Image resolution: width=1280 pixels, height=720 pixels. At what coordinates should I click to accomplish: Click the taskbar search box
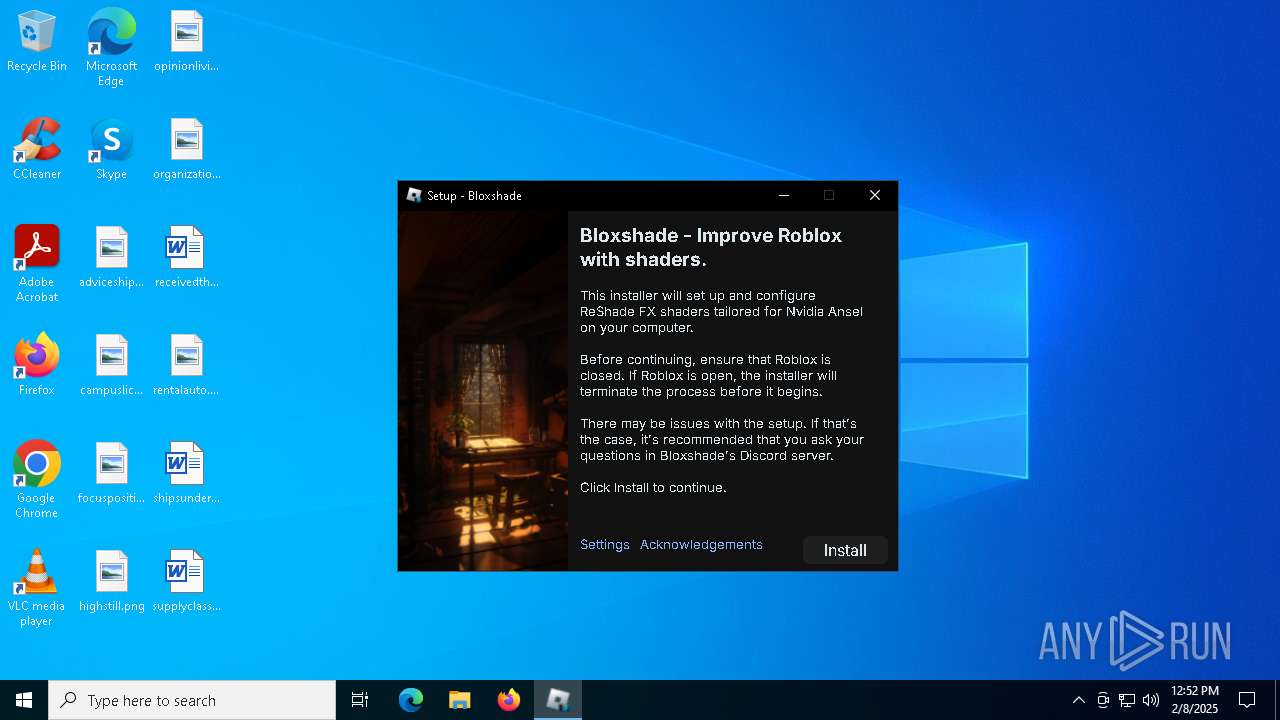tap(192, 700)
